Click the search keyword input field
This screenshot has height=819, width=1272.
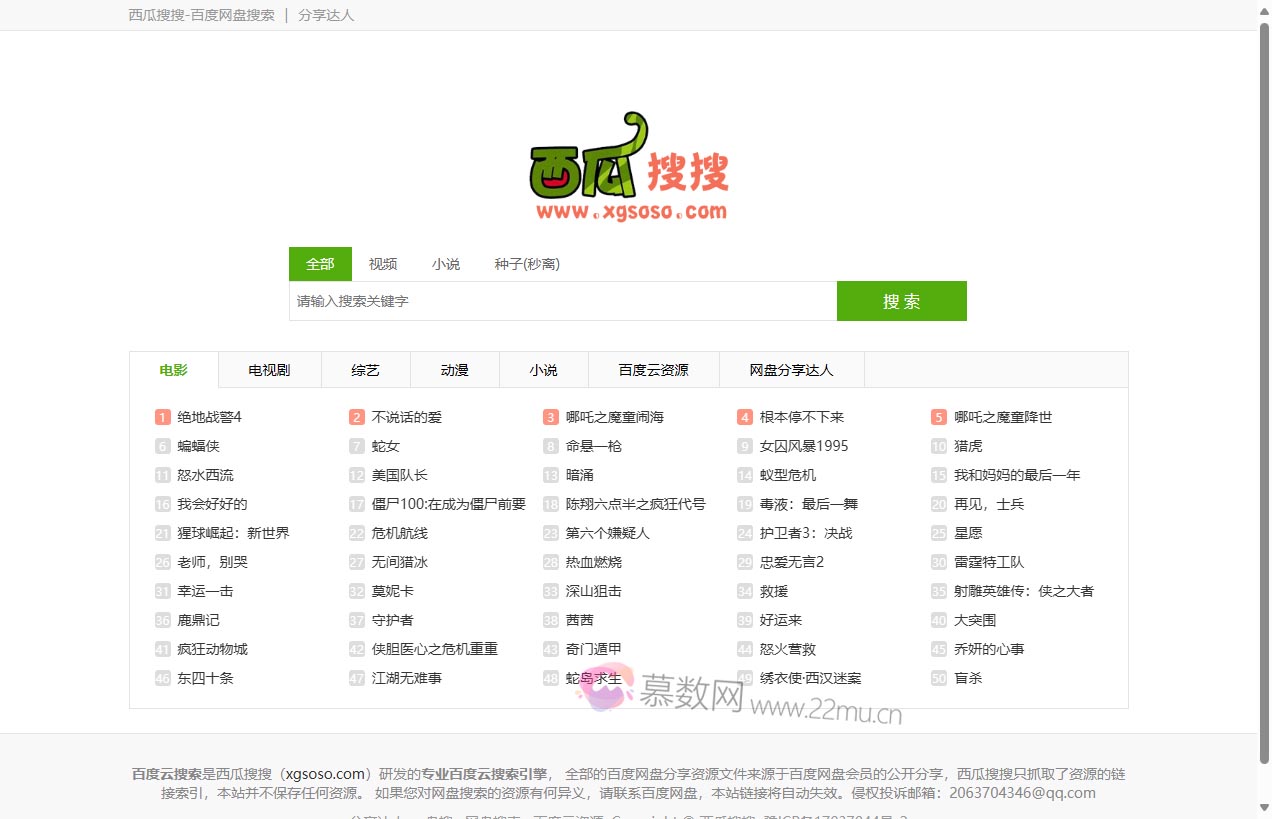pos(560,300)
